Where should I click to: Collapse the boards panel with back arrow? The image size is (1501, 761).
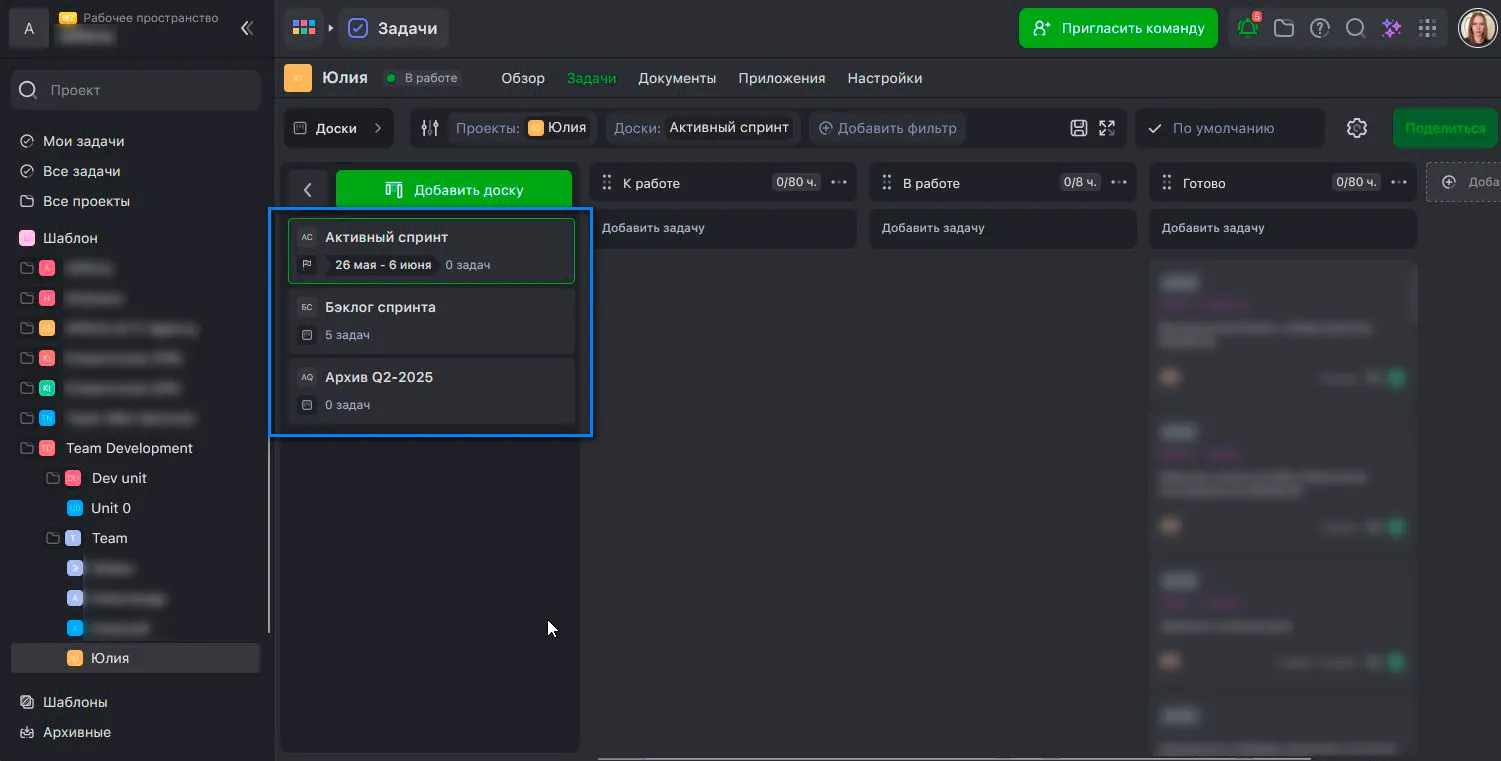pos(308,189)
